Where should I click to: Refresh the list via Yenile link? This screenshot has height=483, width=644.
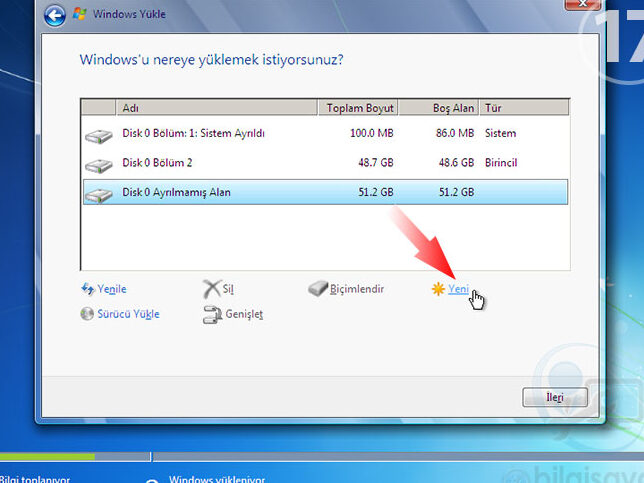[112, 289]
